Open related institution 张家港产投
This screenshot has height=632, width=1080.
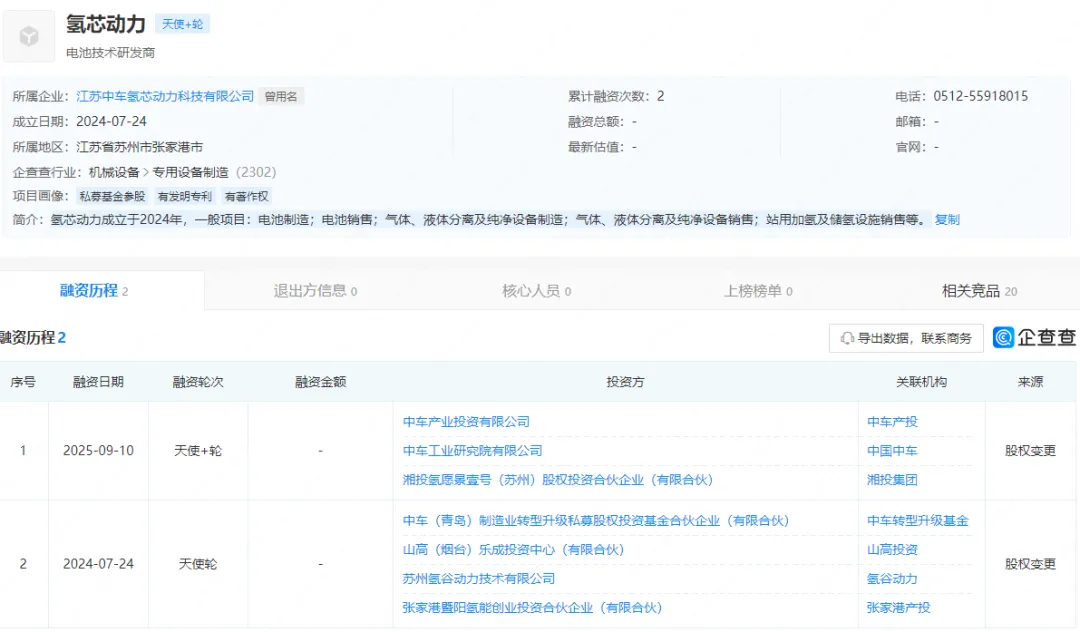[898, 607]
